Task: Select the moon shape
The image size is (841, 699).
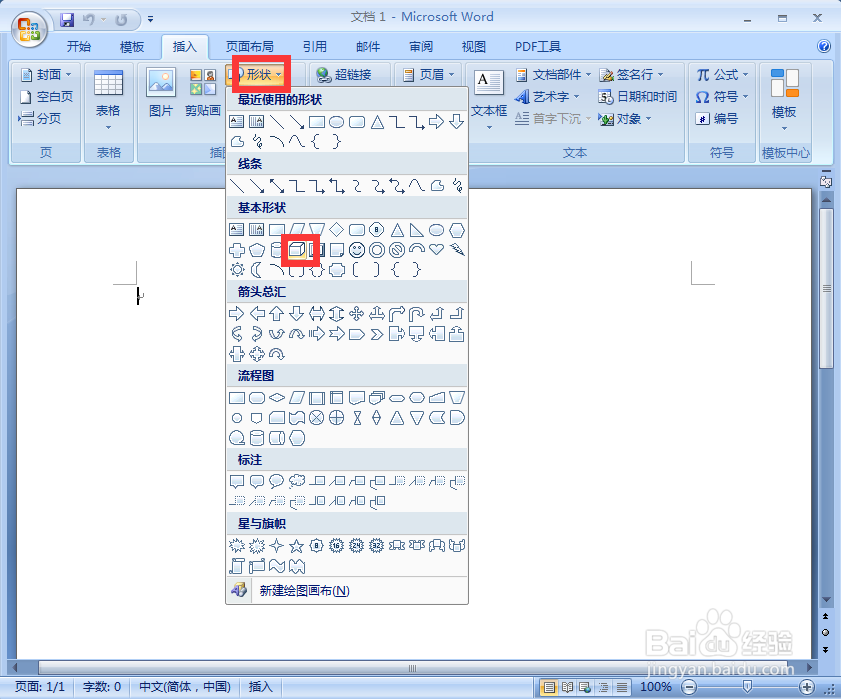Action: [x=257, y=270]
